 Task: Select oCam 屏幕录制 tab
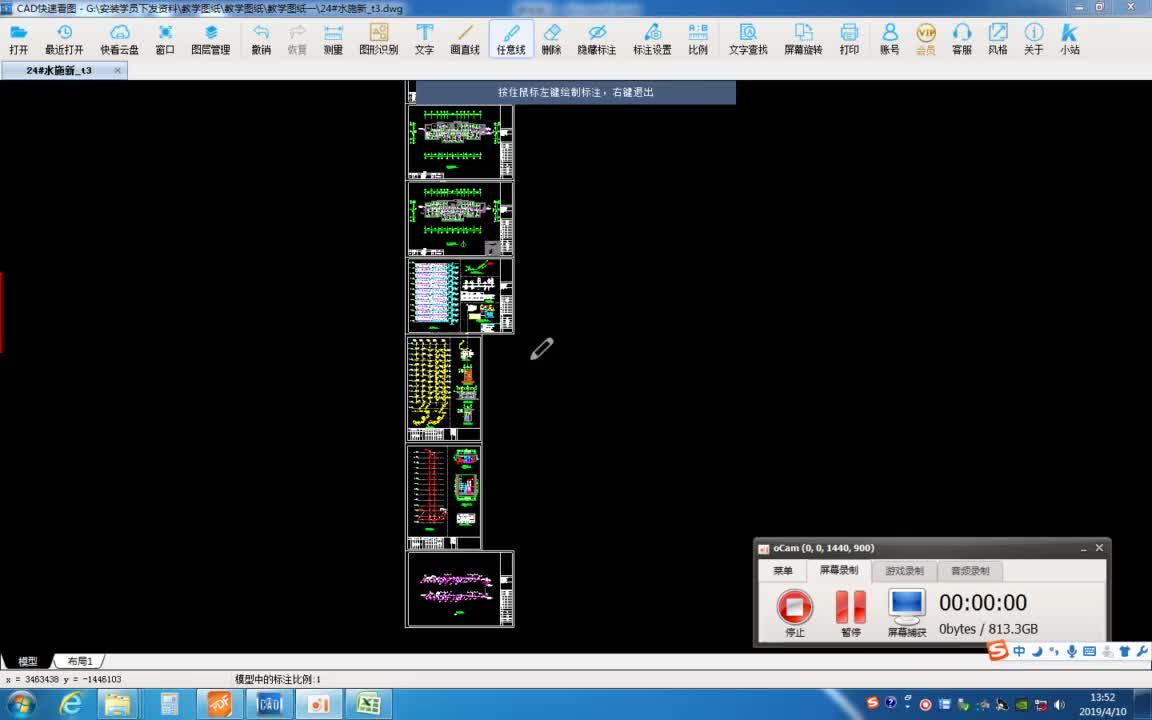tap(838, 570)
